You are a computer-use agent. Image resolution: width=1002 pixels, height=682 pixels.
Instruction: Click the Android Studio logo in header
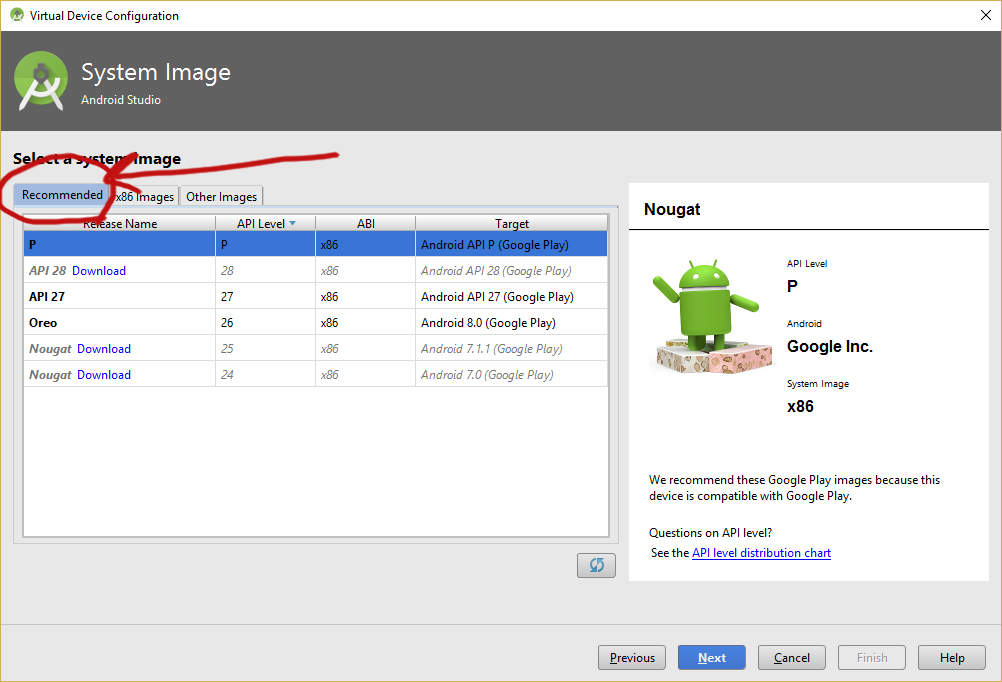(x=41, y=81)
